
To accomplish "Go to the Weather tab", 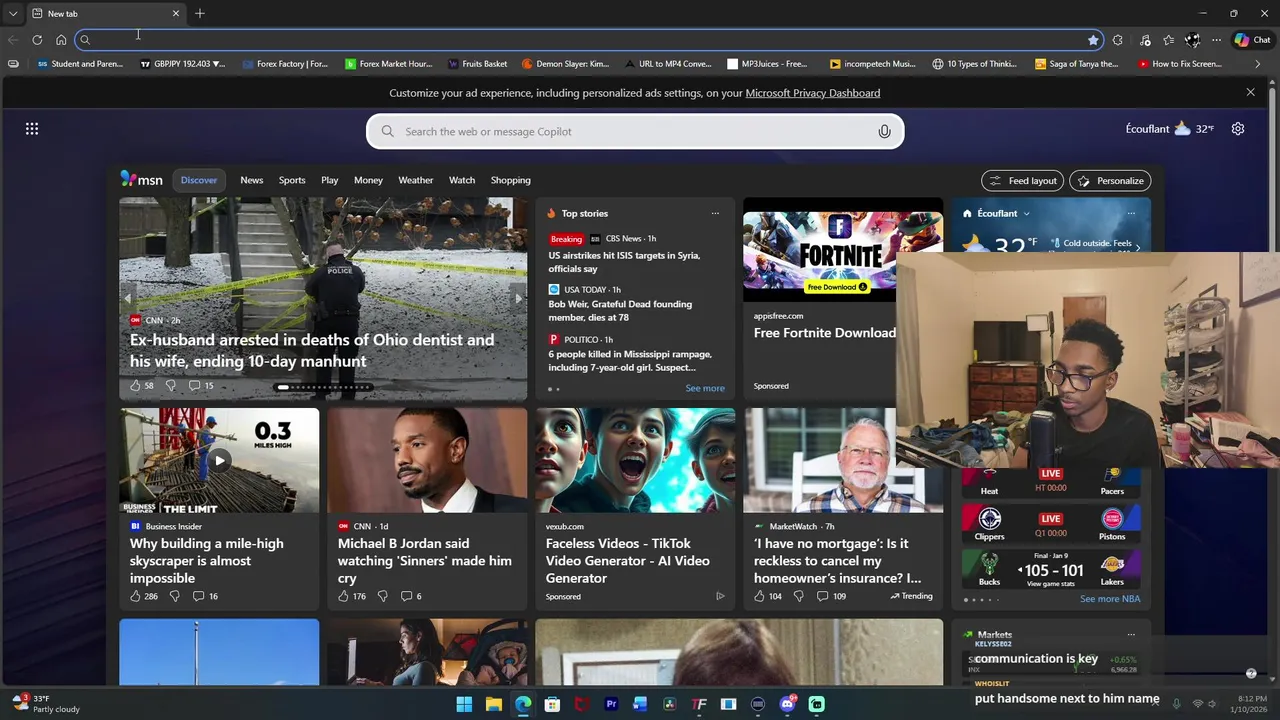I will [x=416, y=180].
